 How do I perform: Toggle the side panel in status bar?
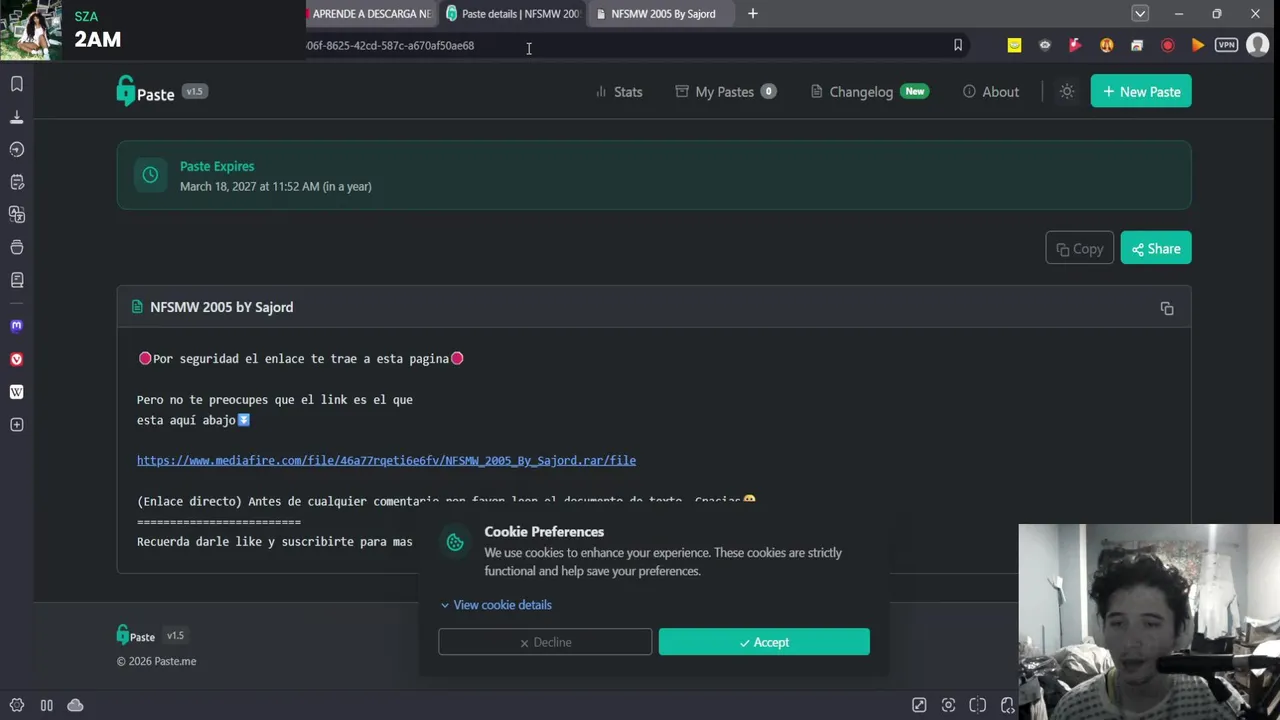(x=46, y=705)
